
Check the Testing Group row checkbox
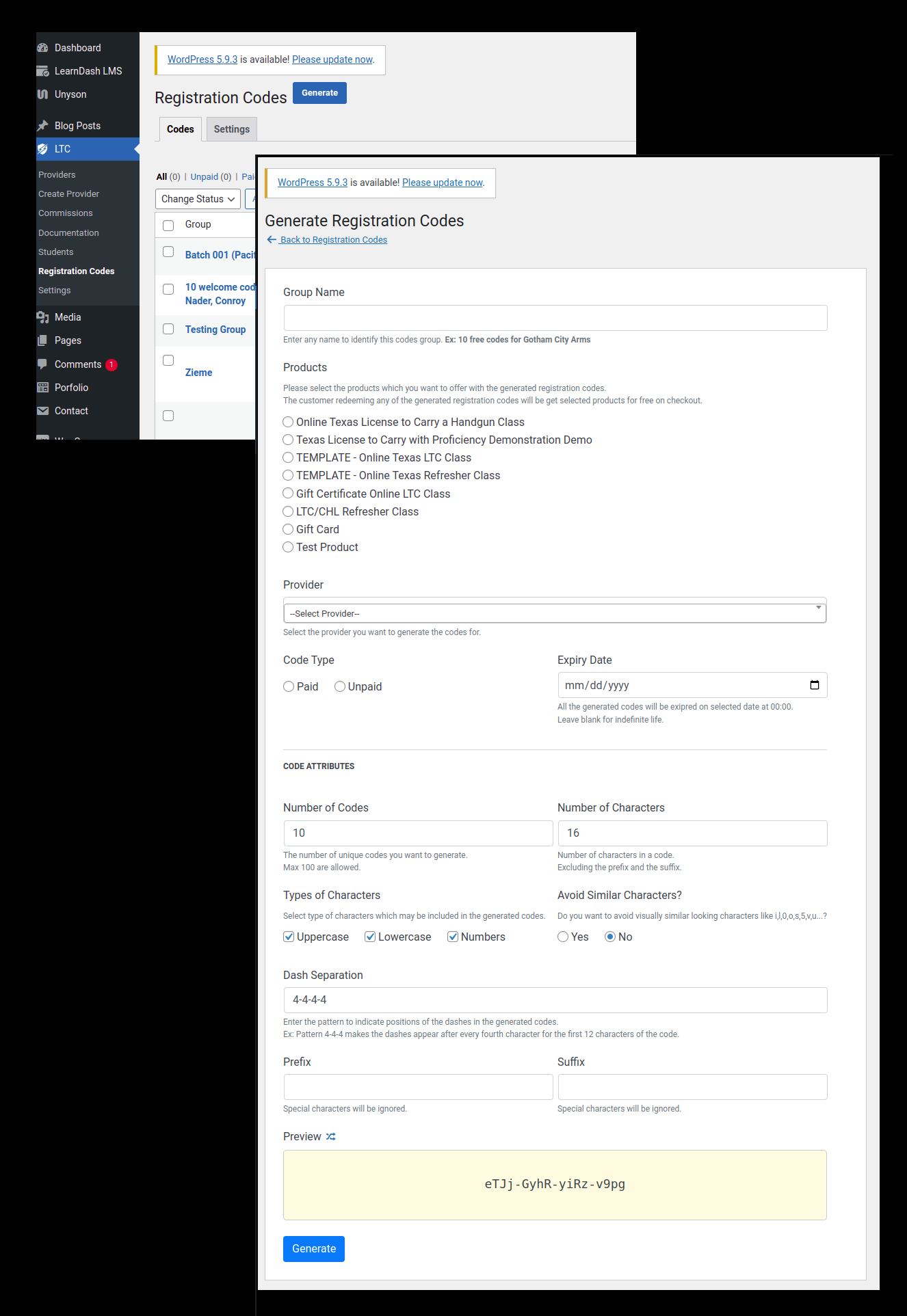(x=168, y=329)
